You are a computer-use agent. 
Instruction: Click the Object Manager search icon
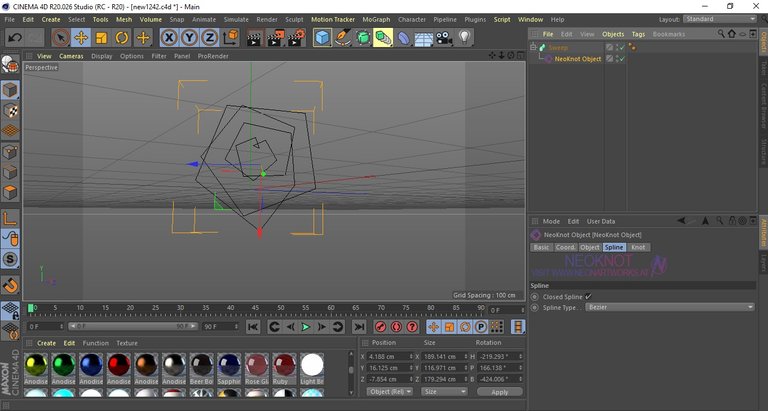click(x=721, y=34)
